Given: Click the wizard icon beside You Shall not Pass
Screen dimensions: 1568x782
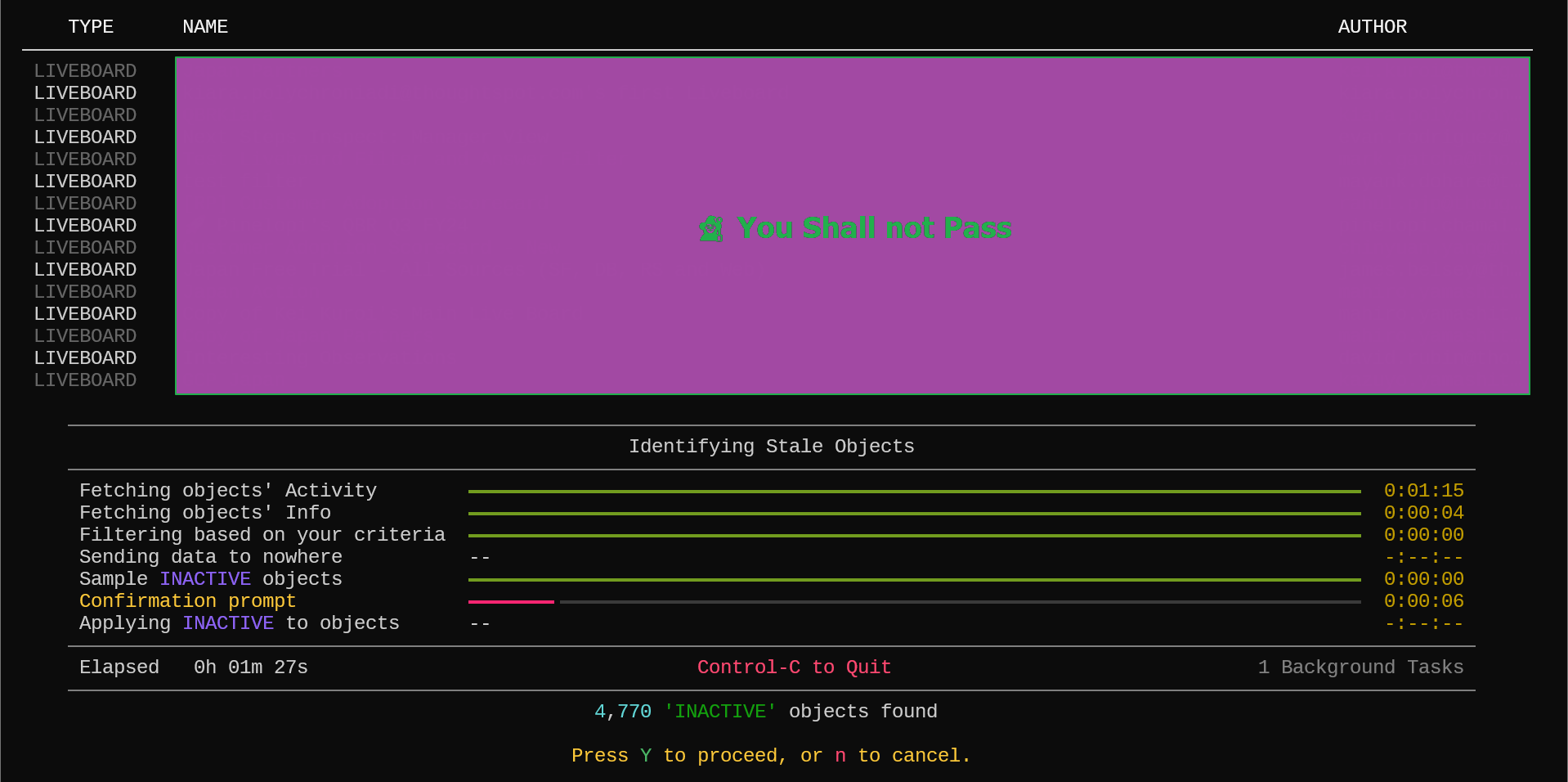Looking at the screenshot, I should click(711, 229).
